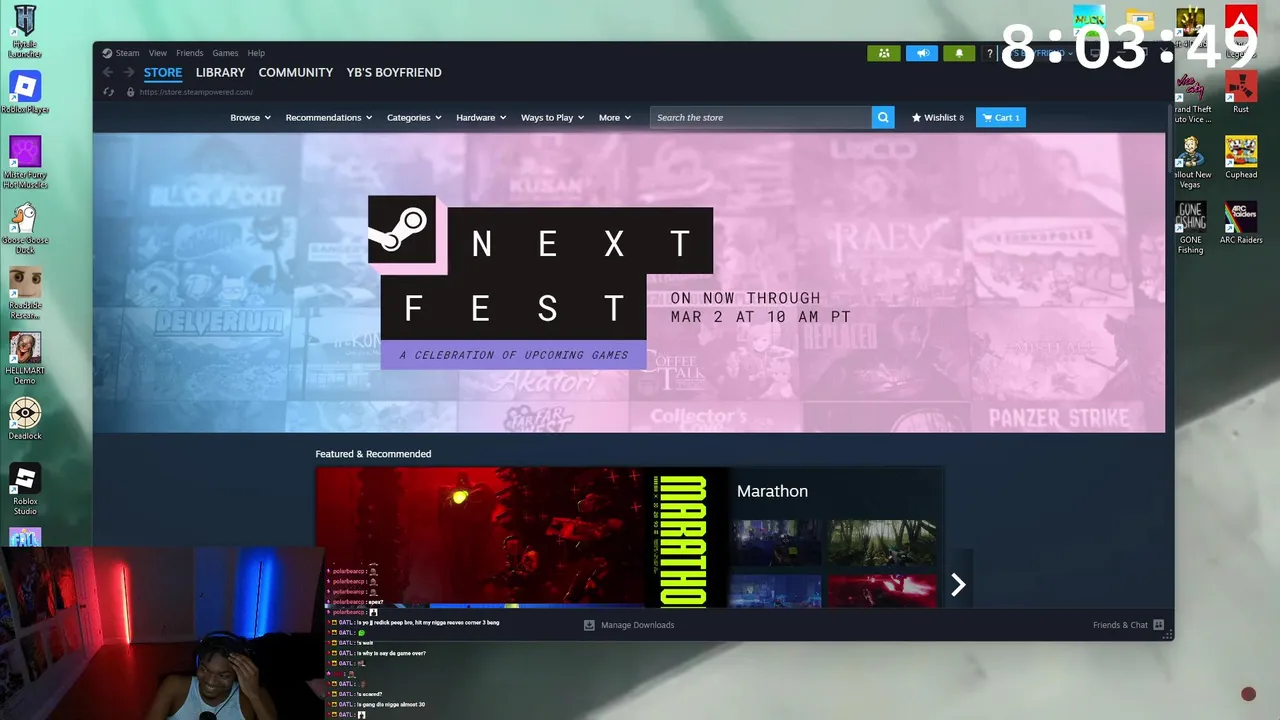Select the red Marathon screenshot thumbnail

click(x=882, y=590)
